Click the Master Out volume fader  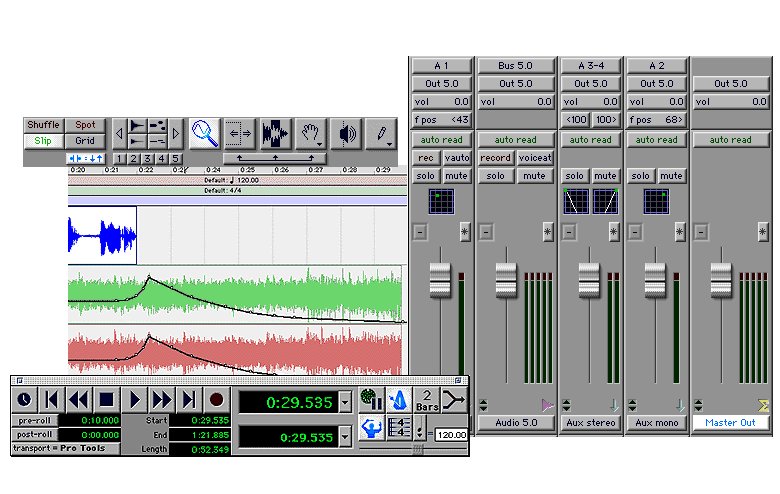721,280
